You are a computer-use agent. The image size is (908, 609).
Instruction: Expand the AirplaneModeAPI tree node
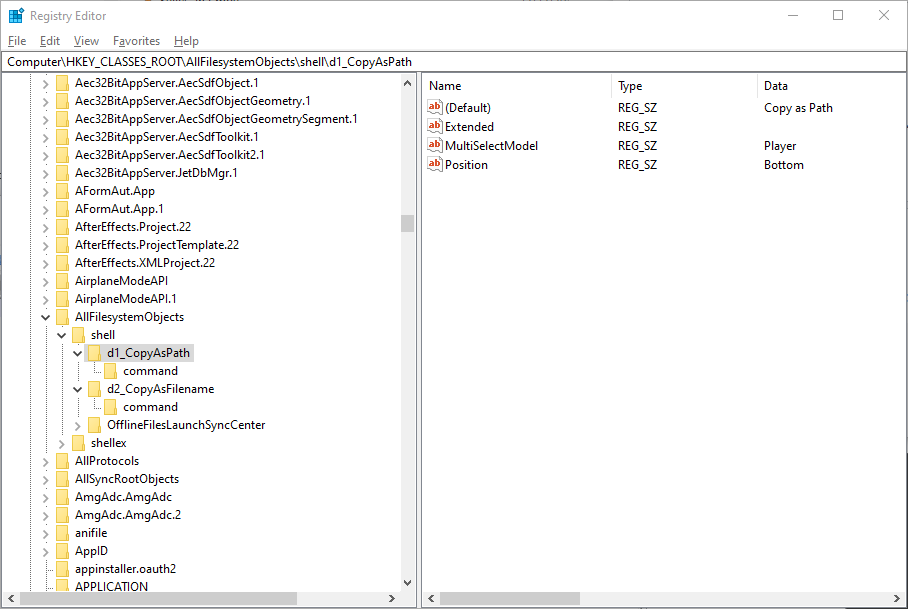click(x=45, y=282)
